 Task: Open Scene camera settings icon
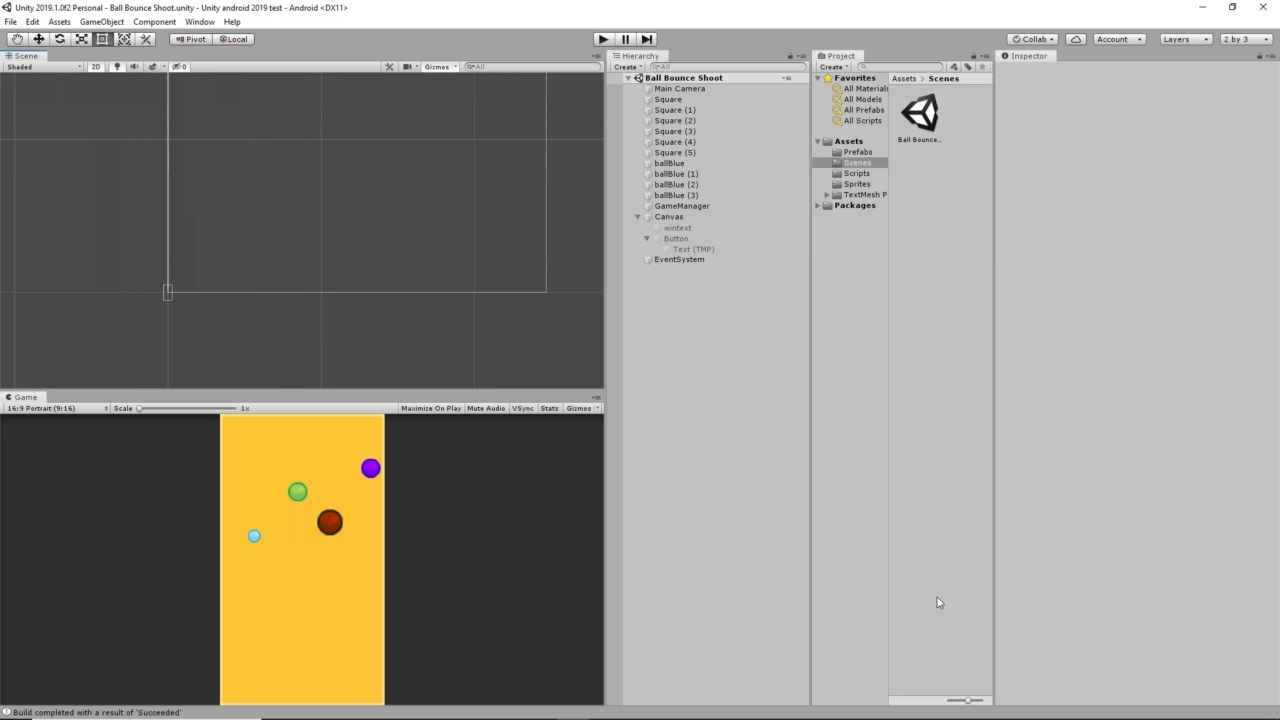(408, 67)
